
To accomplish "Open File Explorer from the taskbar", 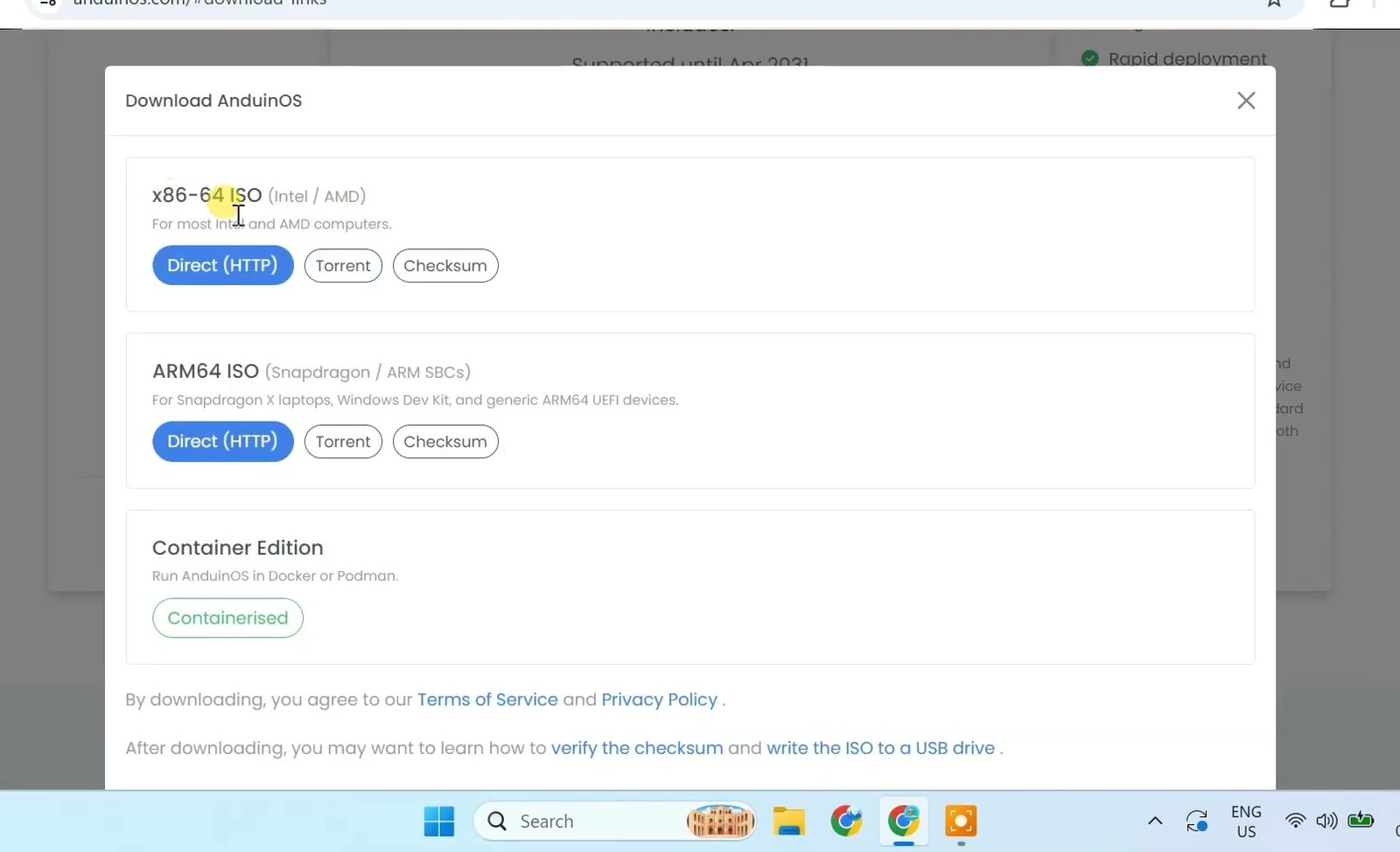I will pyautogui.click(x=788, y=821).
